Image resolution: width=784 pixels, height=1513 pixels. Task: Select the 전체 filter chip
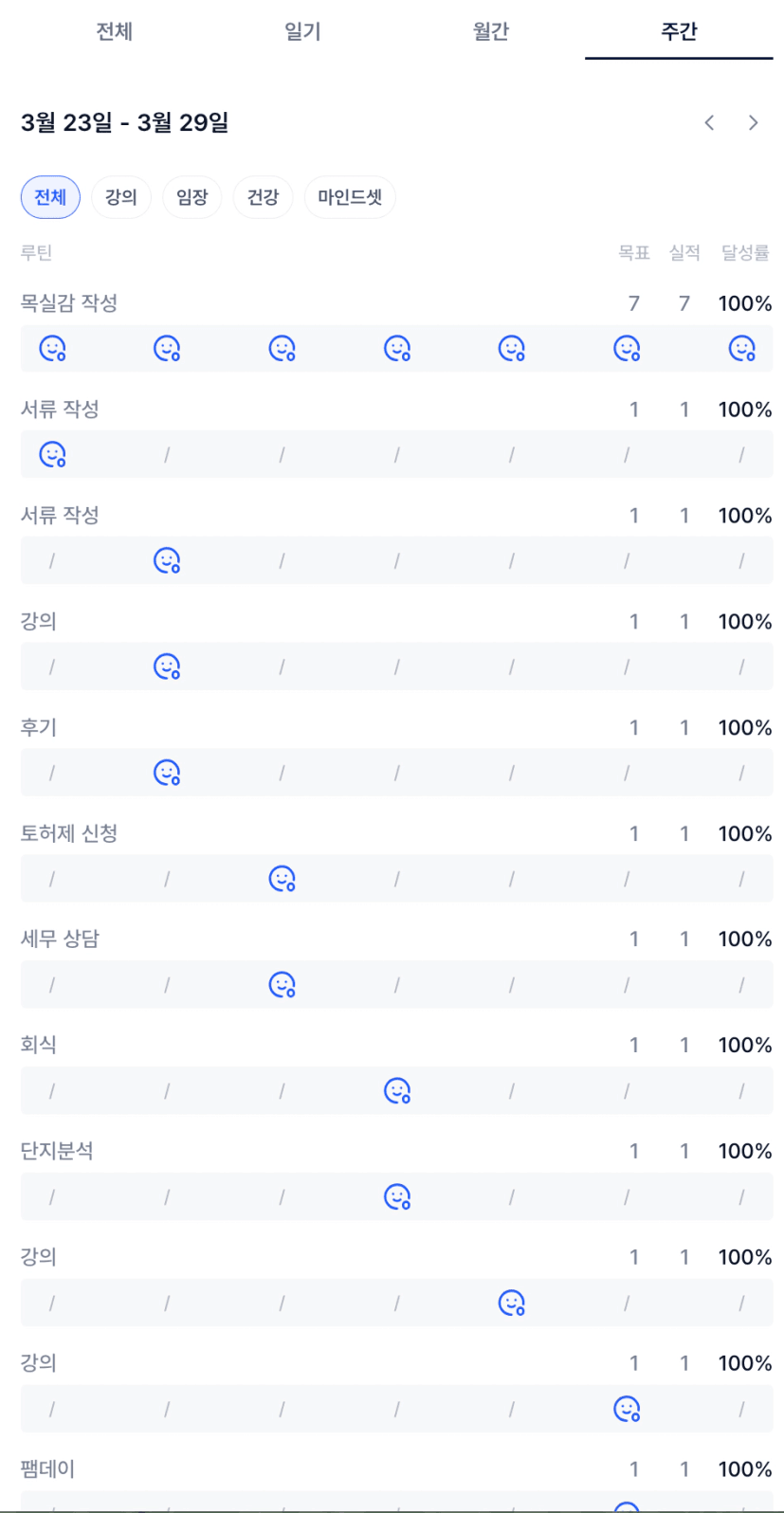pyautogui.click(x=50, y=197)
